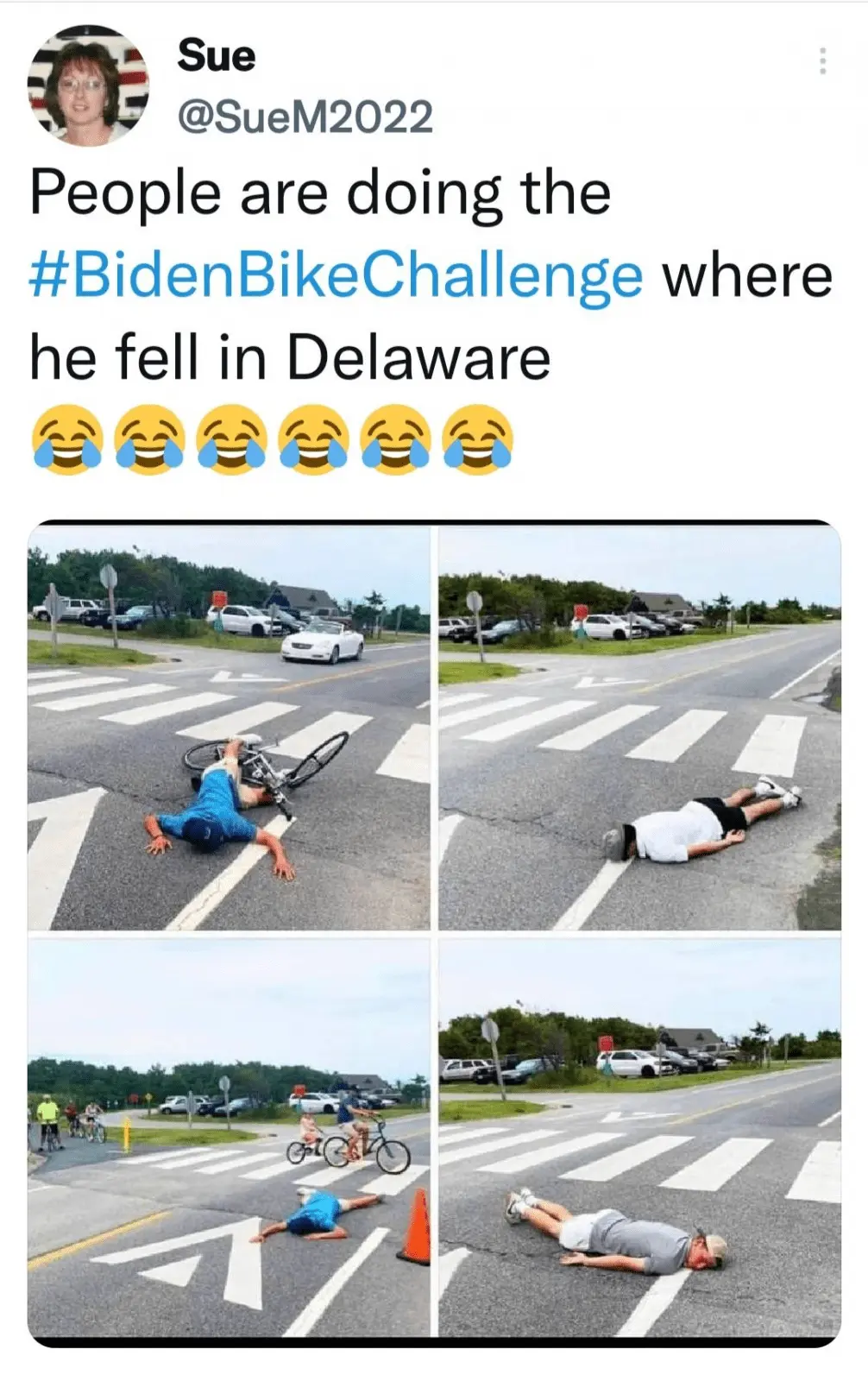Click the word 'where' after the hashtag

[747, 275]
